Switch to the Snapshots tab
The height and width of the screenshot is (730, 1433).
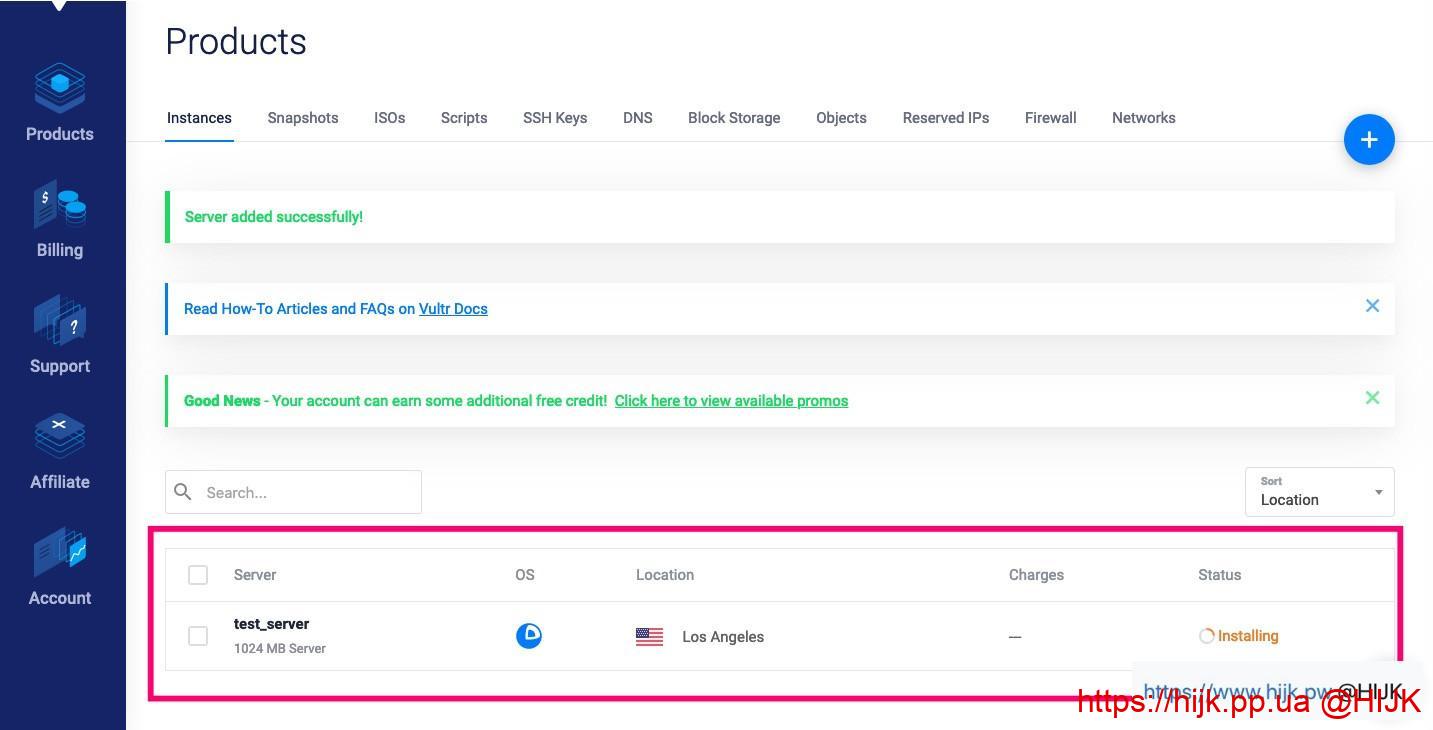coord(303,118)
